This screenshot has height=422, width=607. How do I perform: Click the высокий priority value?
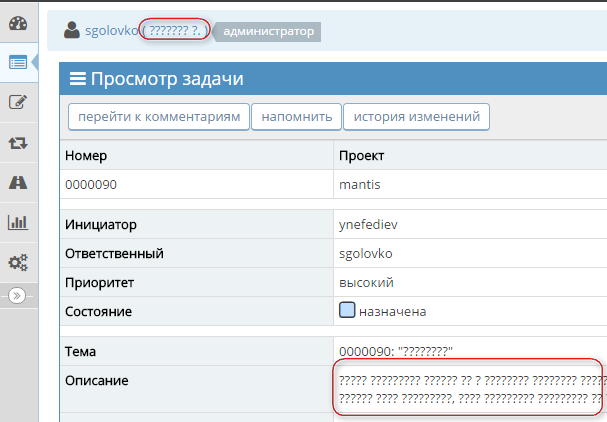pyautogui.click(x=366, y=282)
